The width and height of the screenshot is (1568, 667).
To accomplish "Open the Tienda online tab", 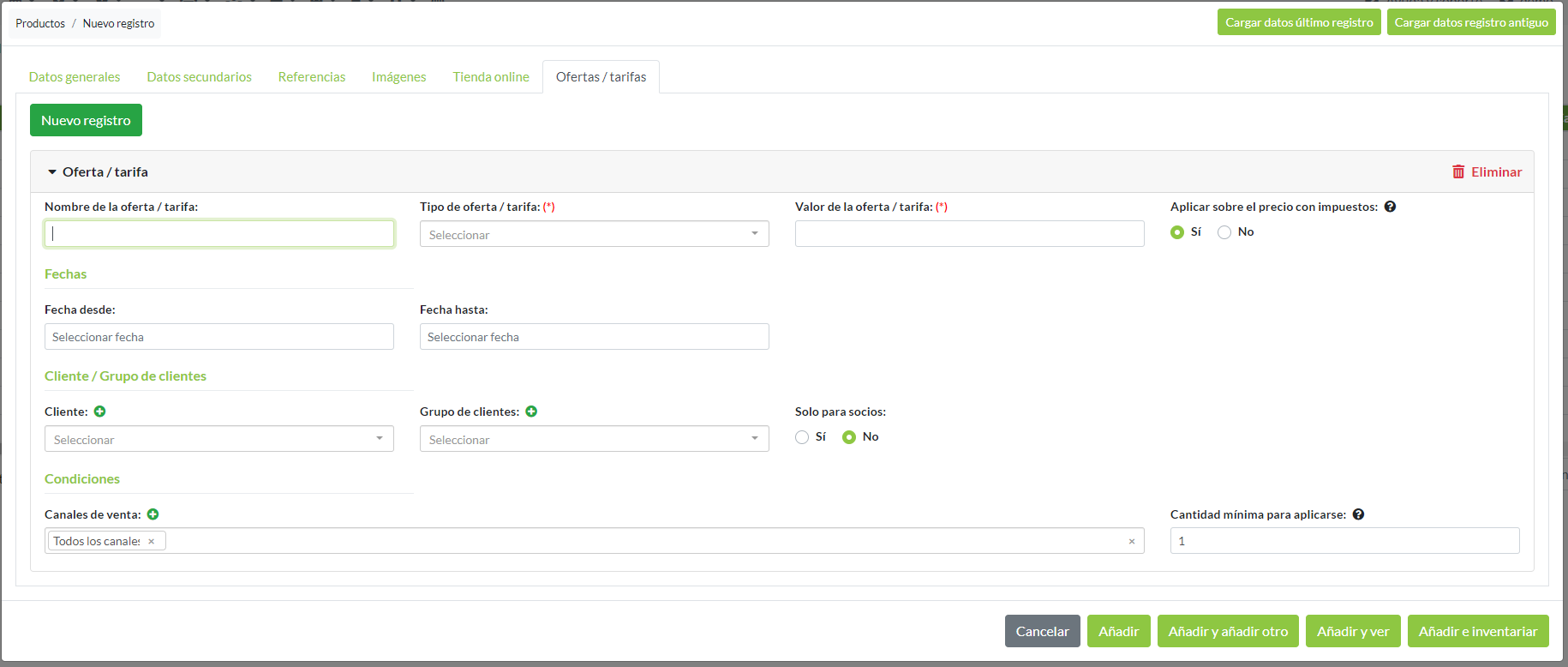I will pyautogui.click(x=491, y=77).
